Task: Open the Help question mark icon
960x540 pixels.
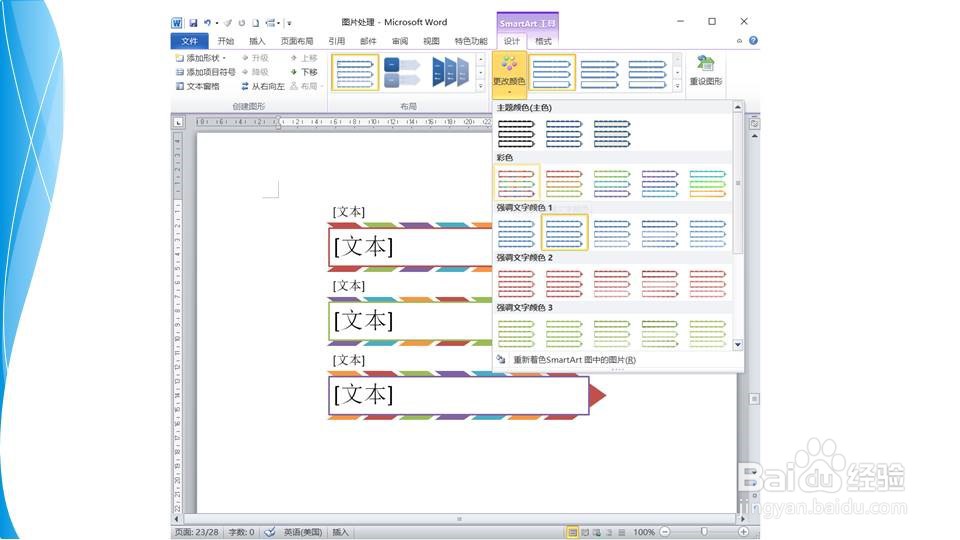Action: coord(753,40)
